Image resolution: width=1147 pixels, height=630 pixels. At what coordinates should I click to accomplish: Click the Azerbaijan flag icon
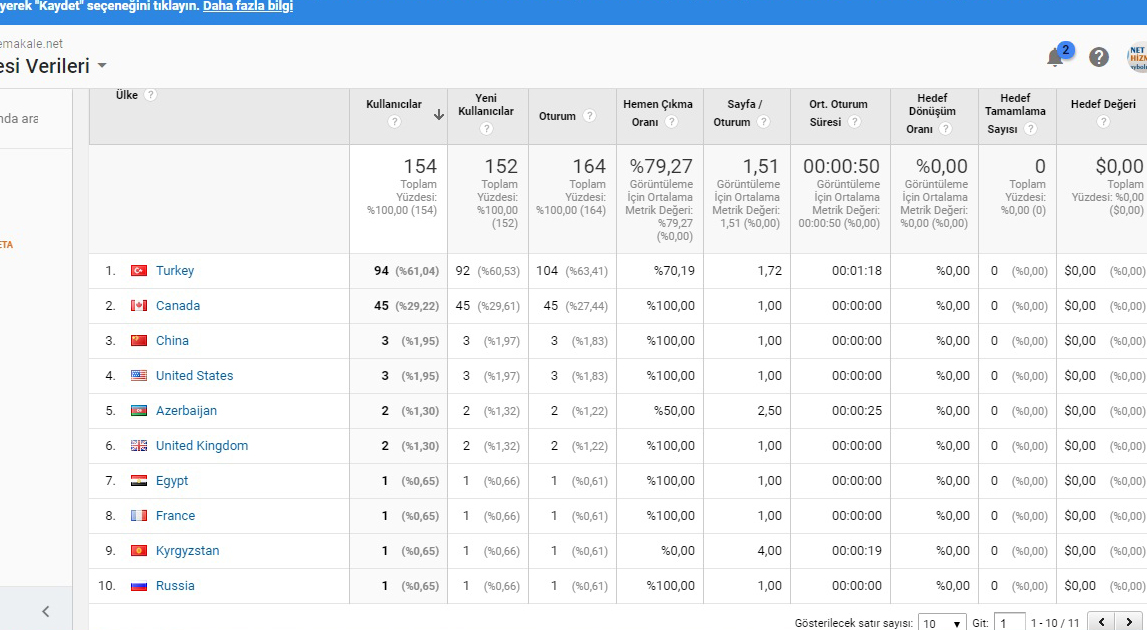tap(139, 411)
